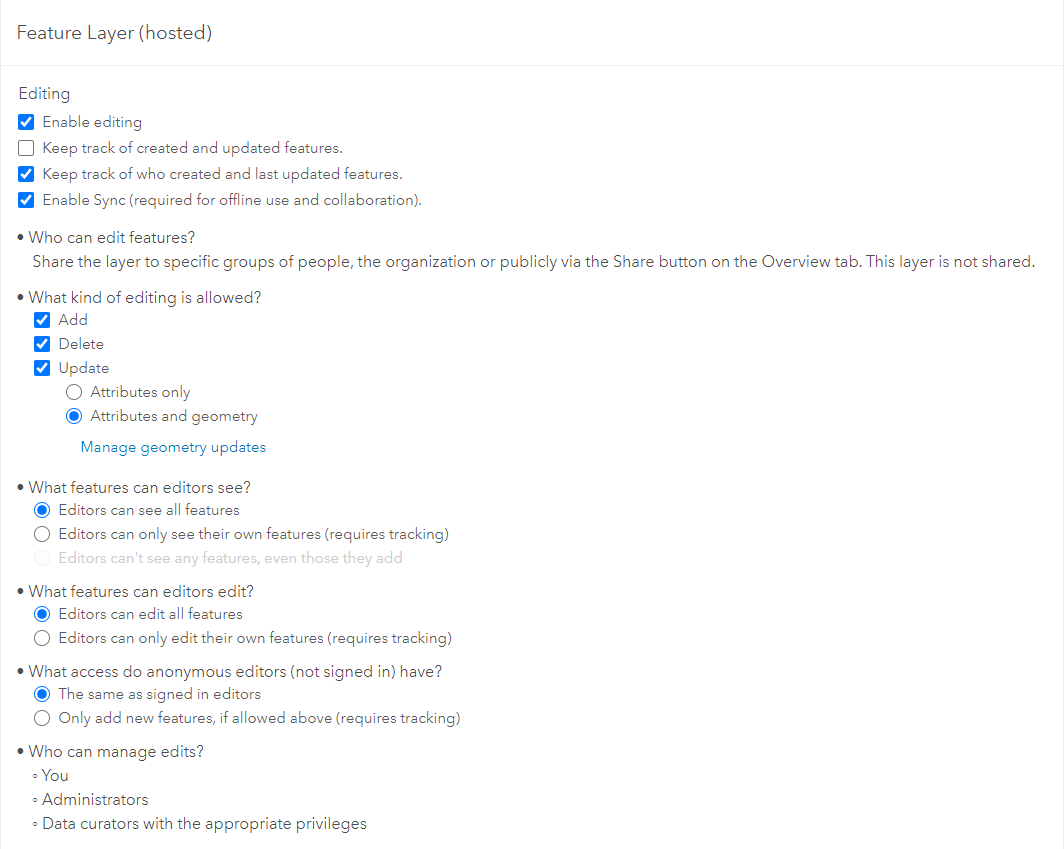Pick Editors can only edit their own features
The height and width of the screenshot is (849, 1064).
coord(42,638)
